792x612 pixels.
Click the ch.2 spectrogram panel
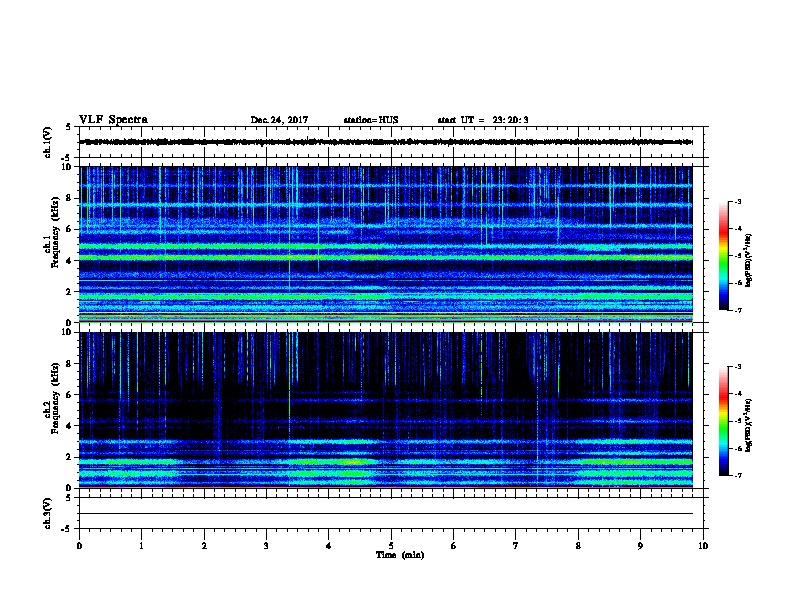point(386,410)
